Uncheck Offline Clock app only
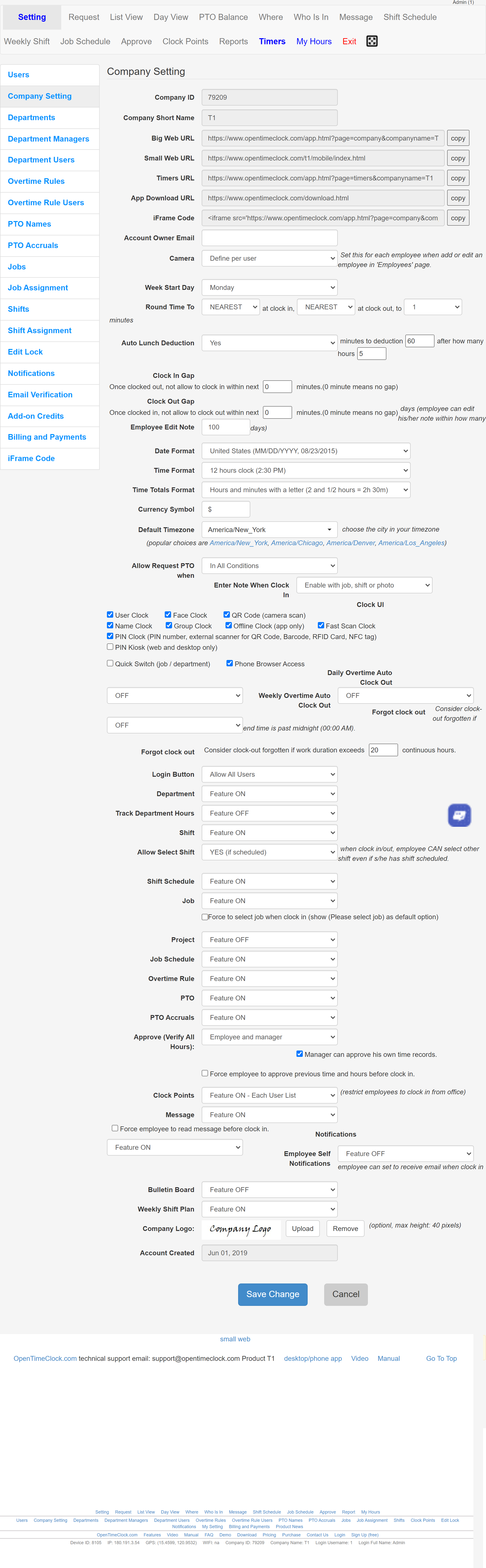This screenshot has width=486, height=1568. pyautogui.click(x=229, y=625)
